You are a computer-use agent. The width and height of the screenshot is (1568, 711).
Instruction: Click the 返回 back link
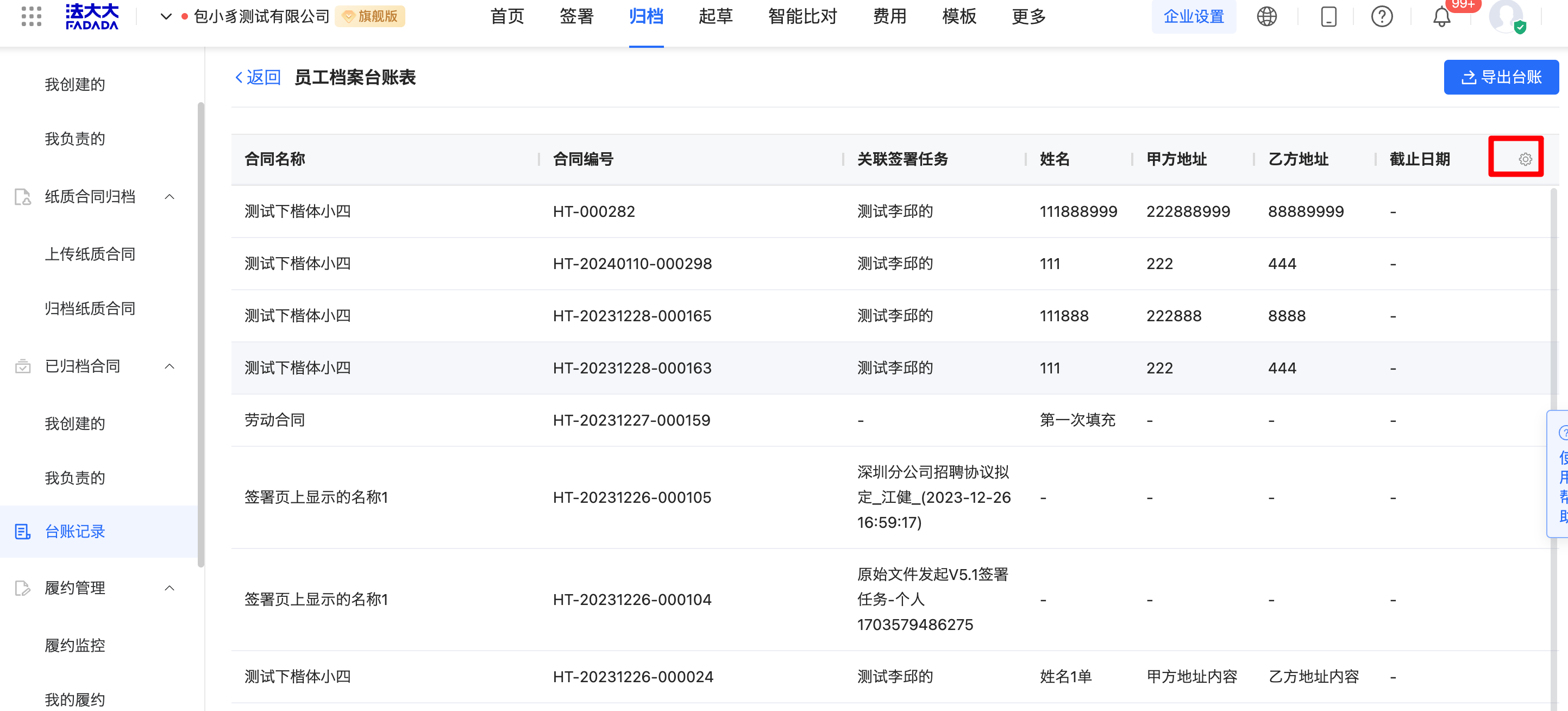[258, 77]
